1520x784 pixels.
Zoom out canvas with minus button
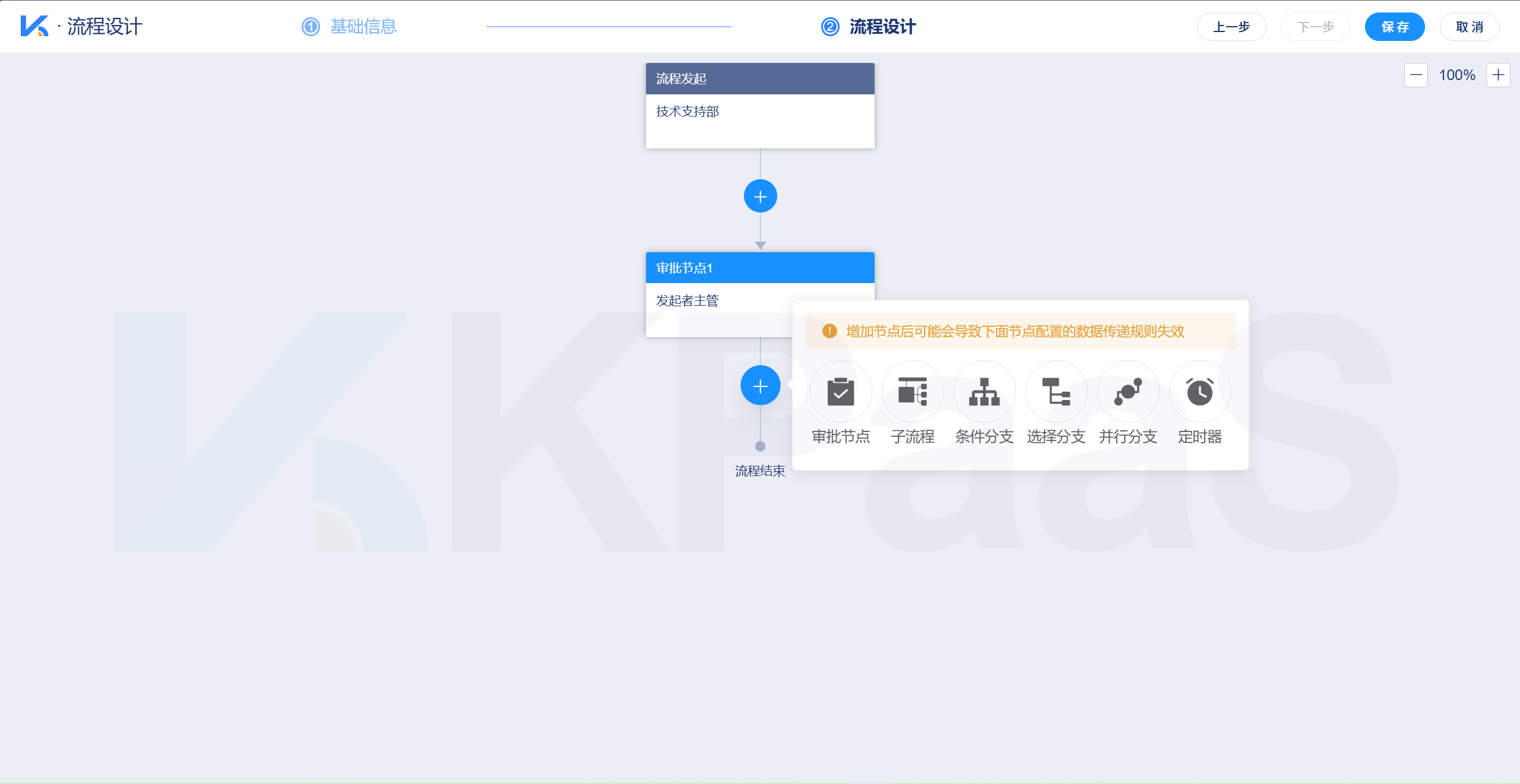(x=1416, y=75)
